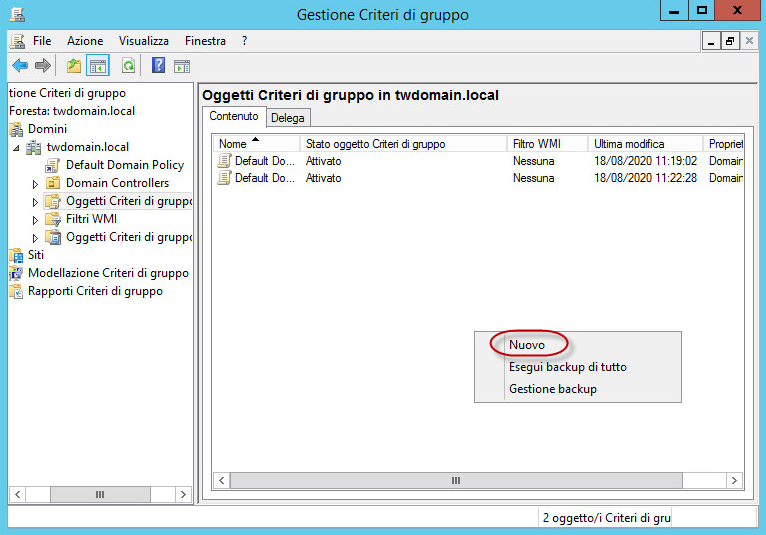Choose Nuovo from the context menu
The image size is (766, 535).
527,345
